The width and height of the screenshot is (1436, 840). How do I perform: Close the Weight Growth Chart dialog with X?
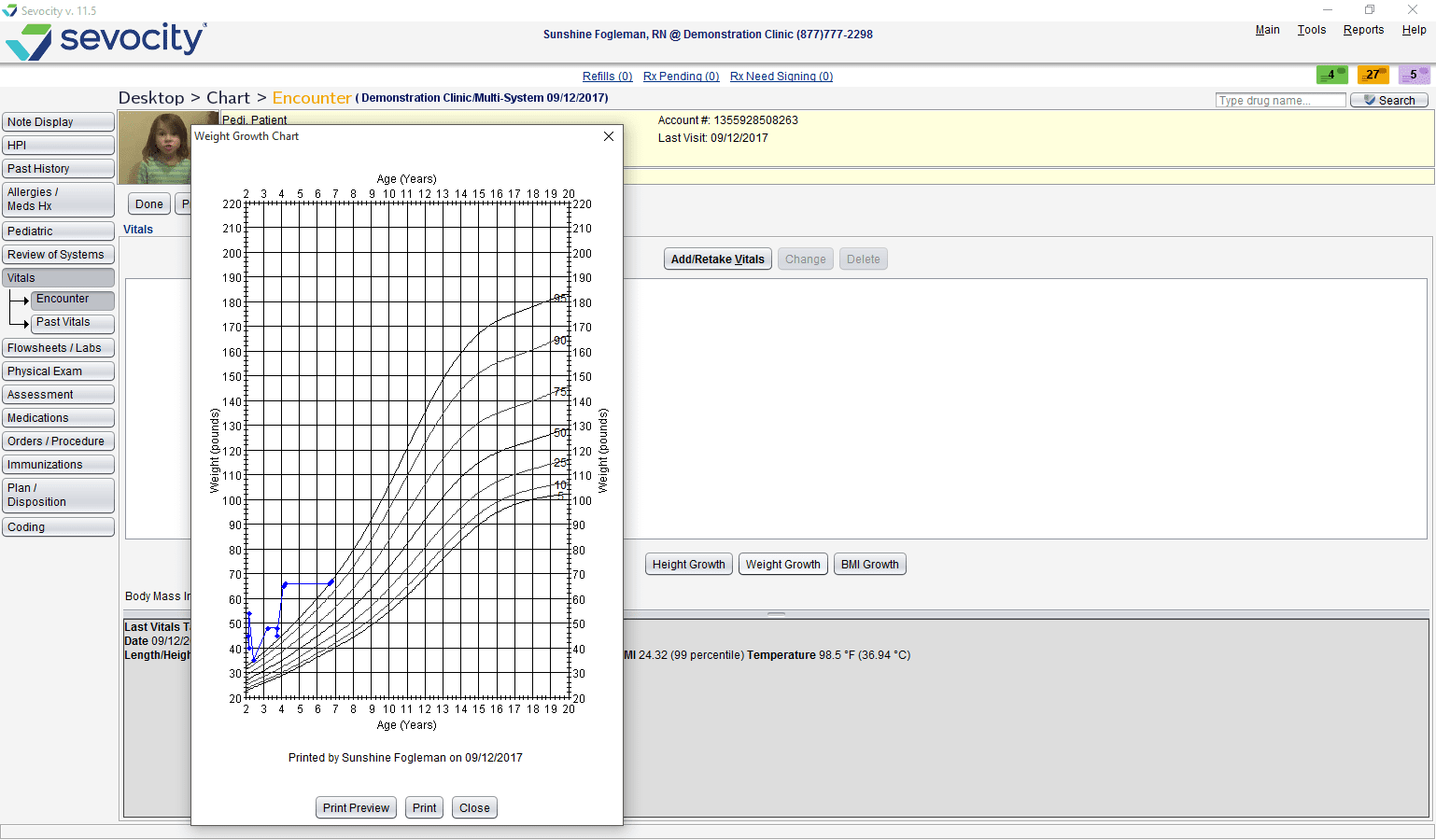pyautogui.click(x=609, y=136)
